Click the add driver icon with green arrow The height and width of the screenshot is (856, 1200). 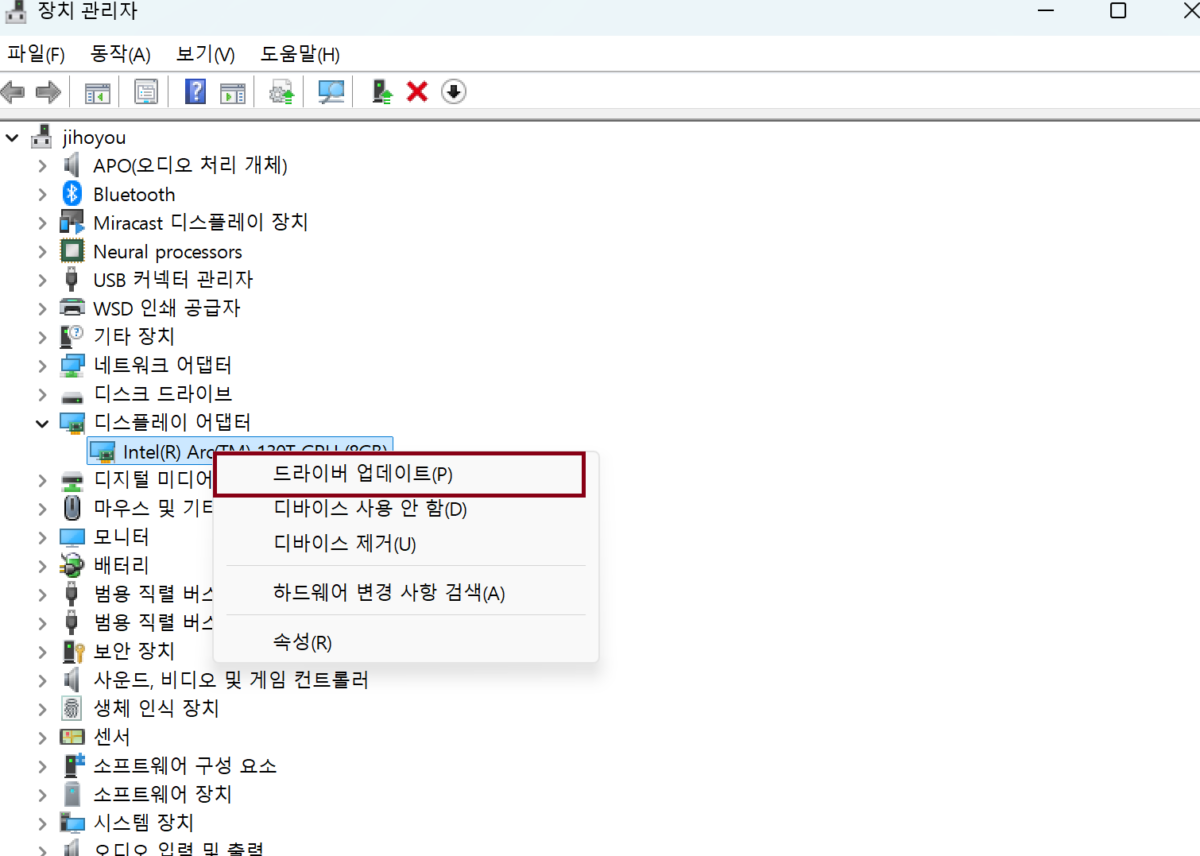tap(382, 92)
